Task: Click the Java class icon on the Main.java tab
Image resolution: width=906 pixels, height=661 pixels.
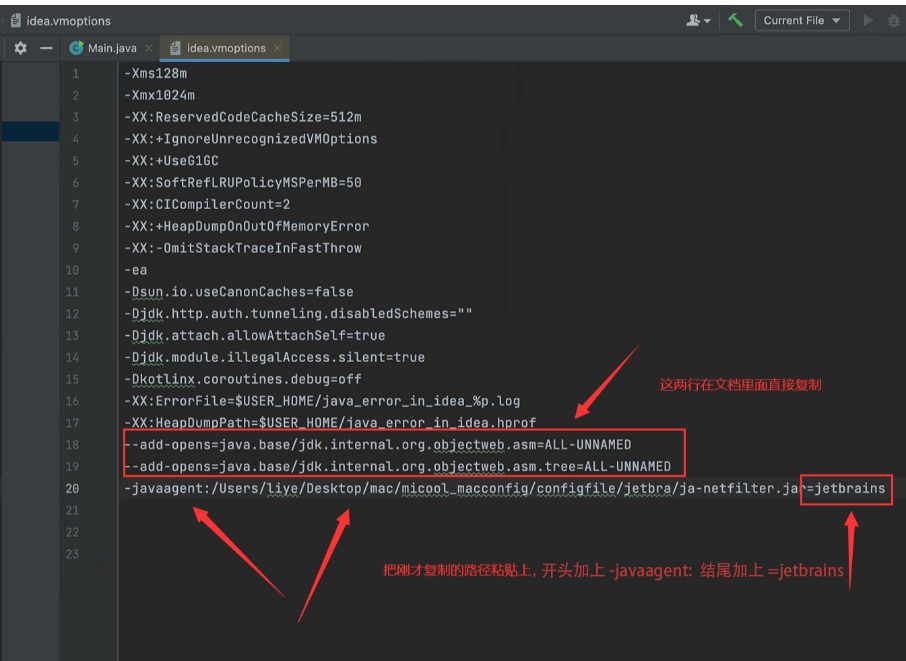Action: (76, 48)
